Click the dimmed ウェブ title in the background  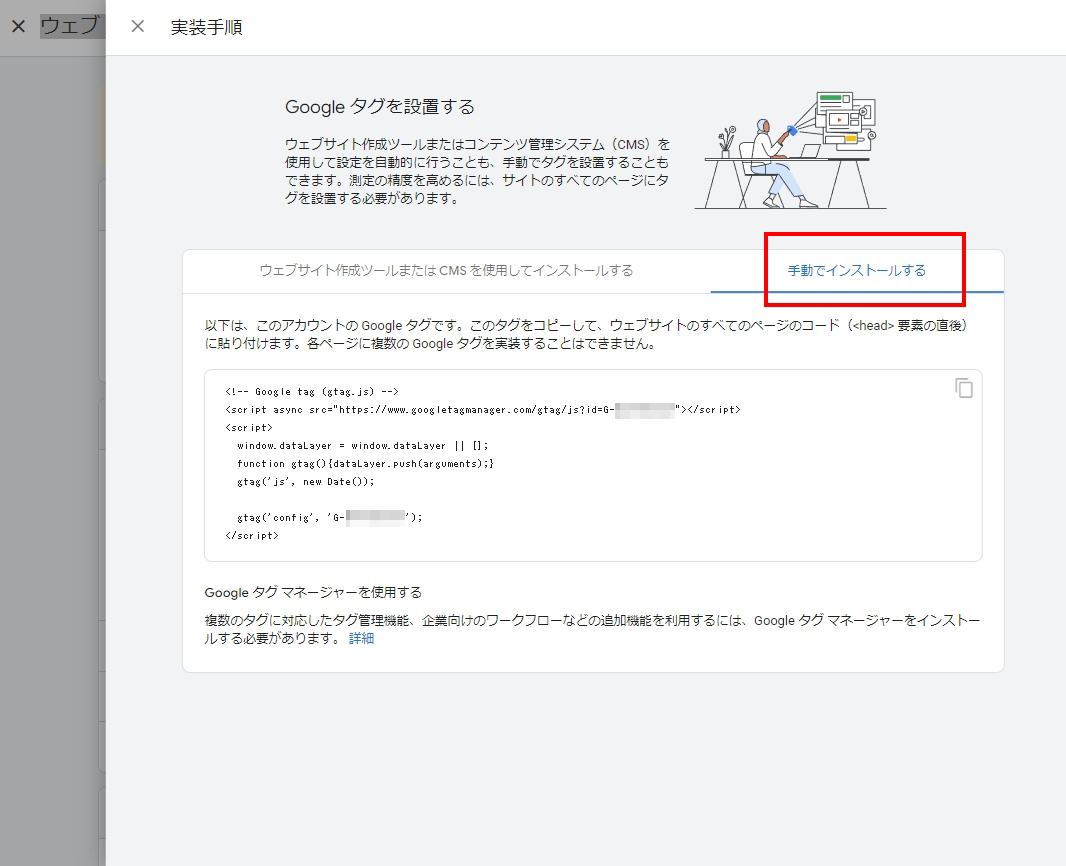70,27
